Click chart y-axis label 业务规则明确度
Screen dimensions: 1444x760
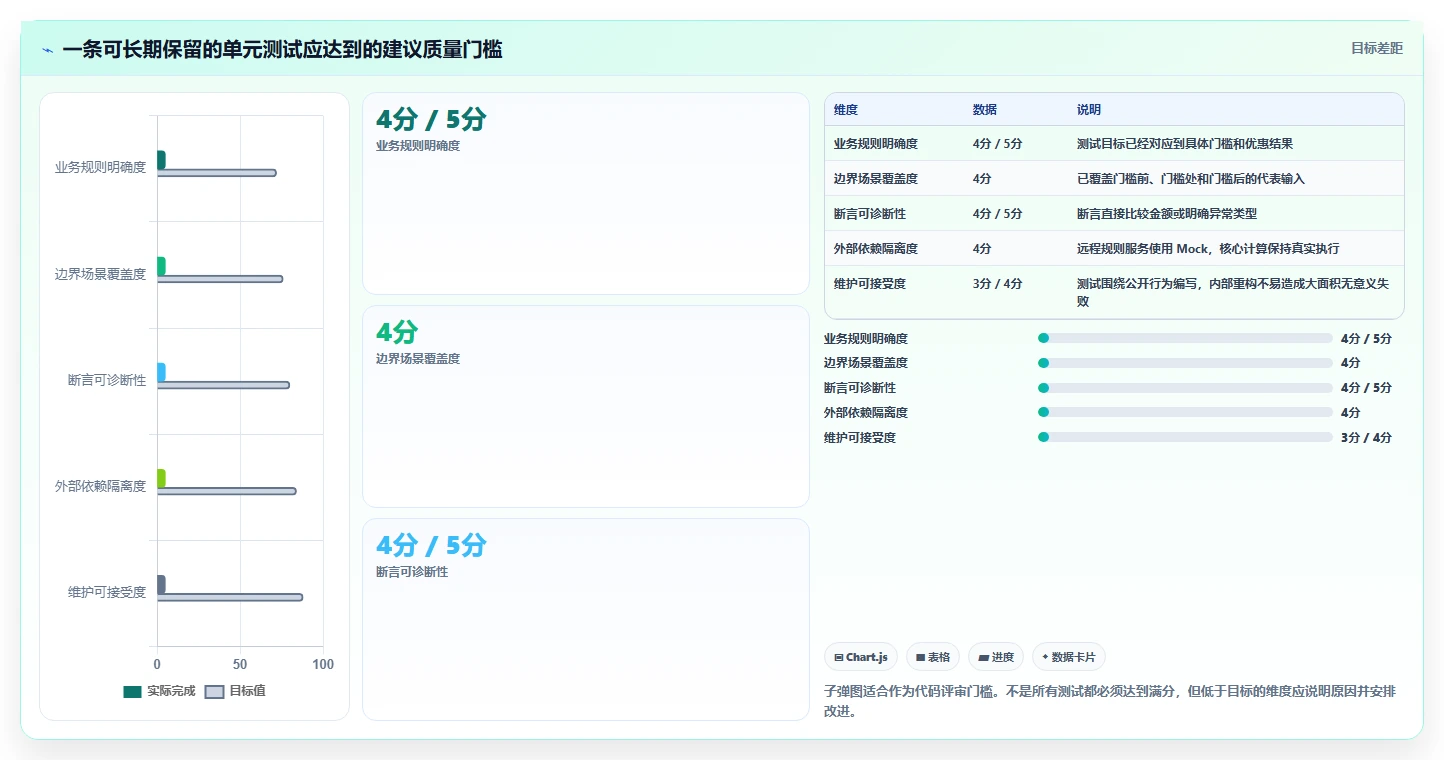pyautogui.click(x=100, y=167)
